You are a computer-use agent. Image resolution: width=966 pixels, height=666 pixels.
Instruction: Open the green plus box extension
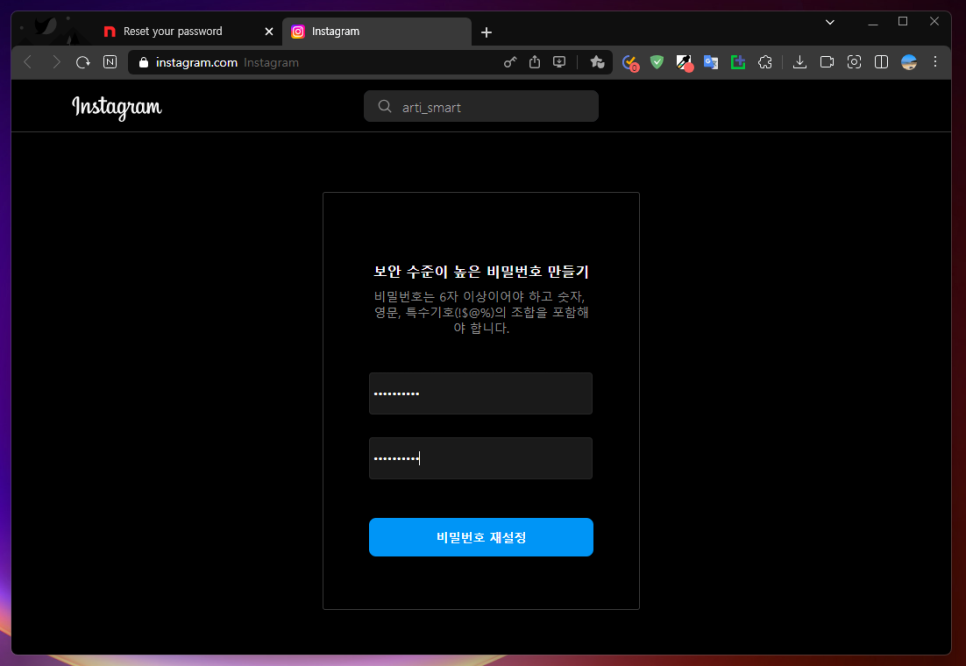click(x=738, y=62)
